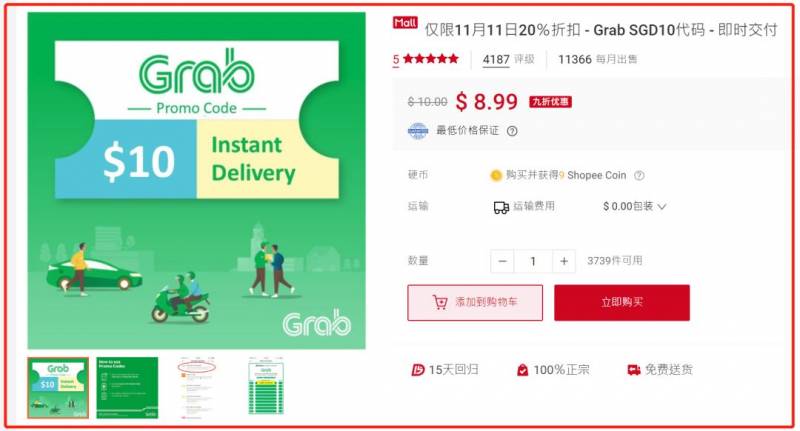Click the Shopee Coin help question mark
The image size is (800, 431).
[639, 175]
